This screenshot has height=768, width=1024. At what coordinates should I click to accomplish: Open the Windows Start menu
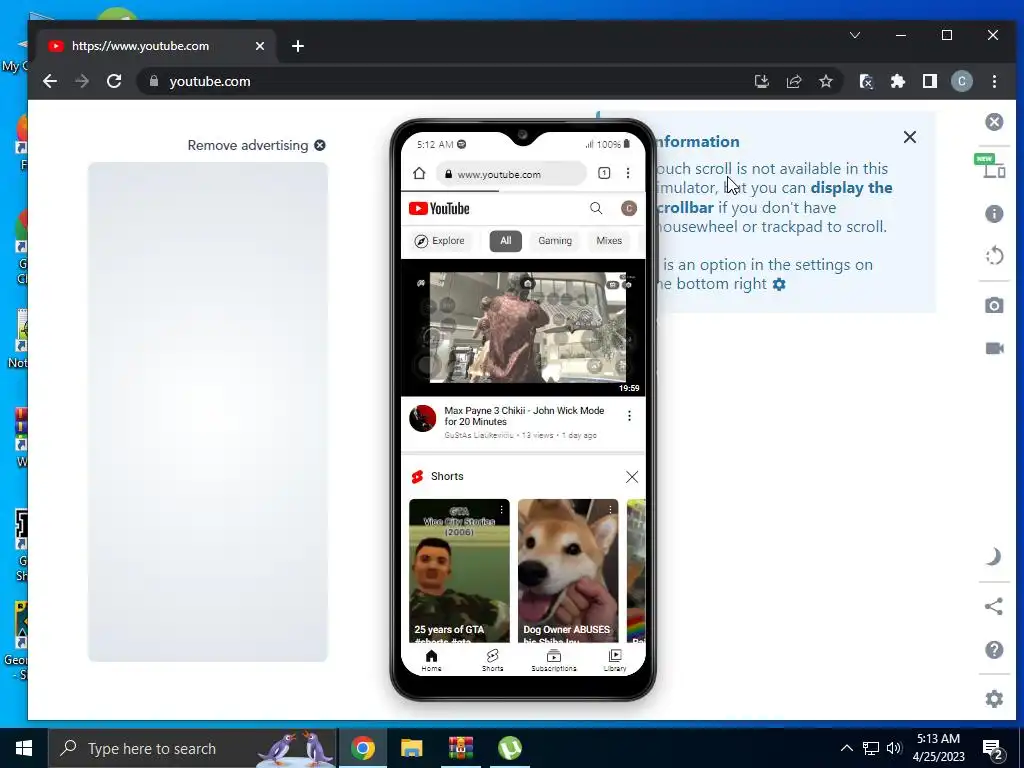24,748
